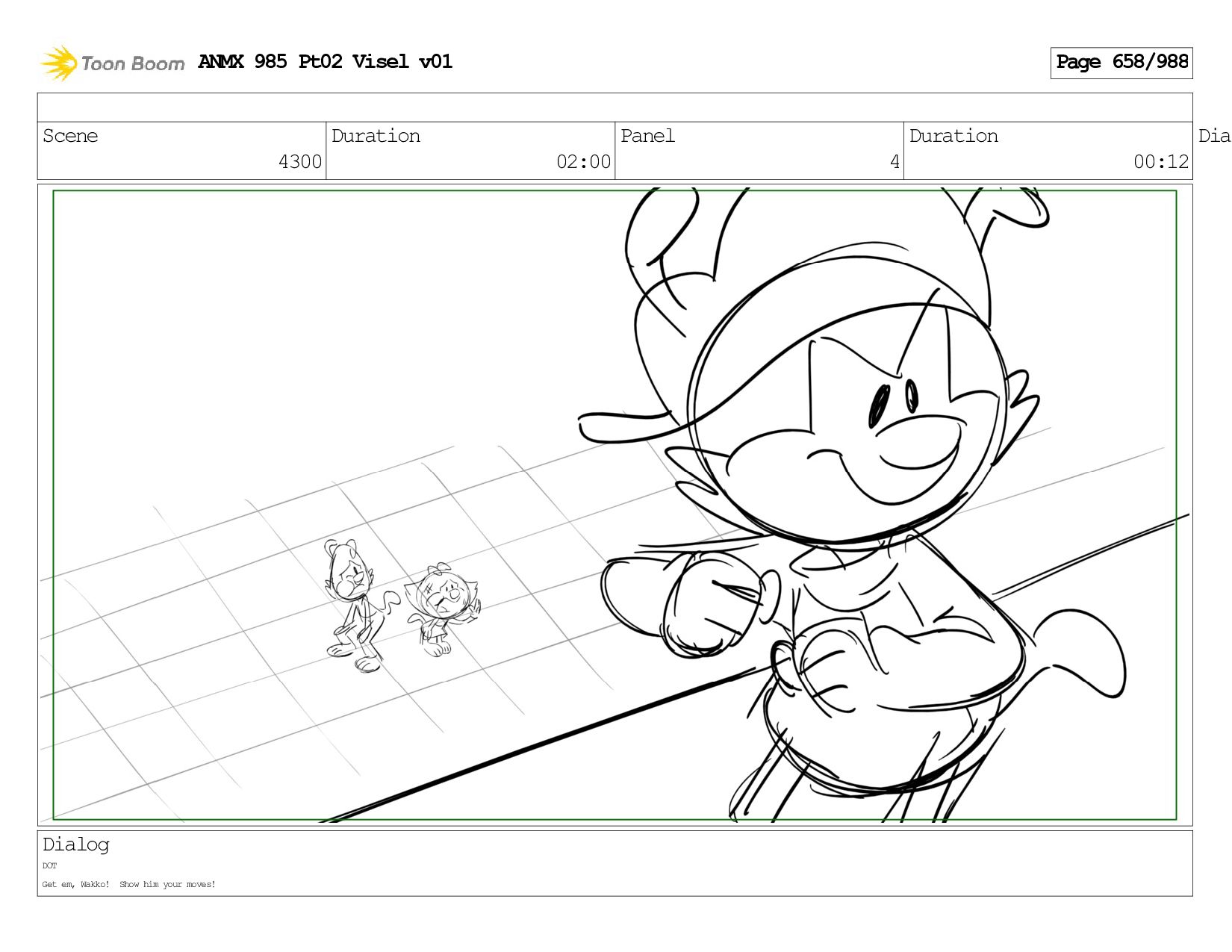
Task: Select panel number '4'
Action: tap(895, 162)
